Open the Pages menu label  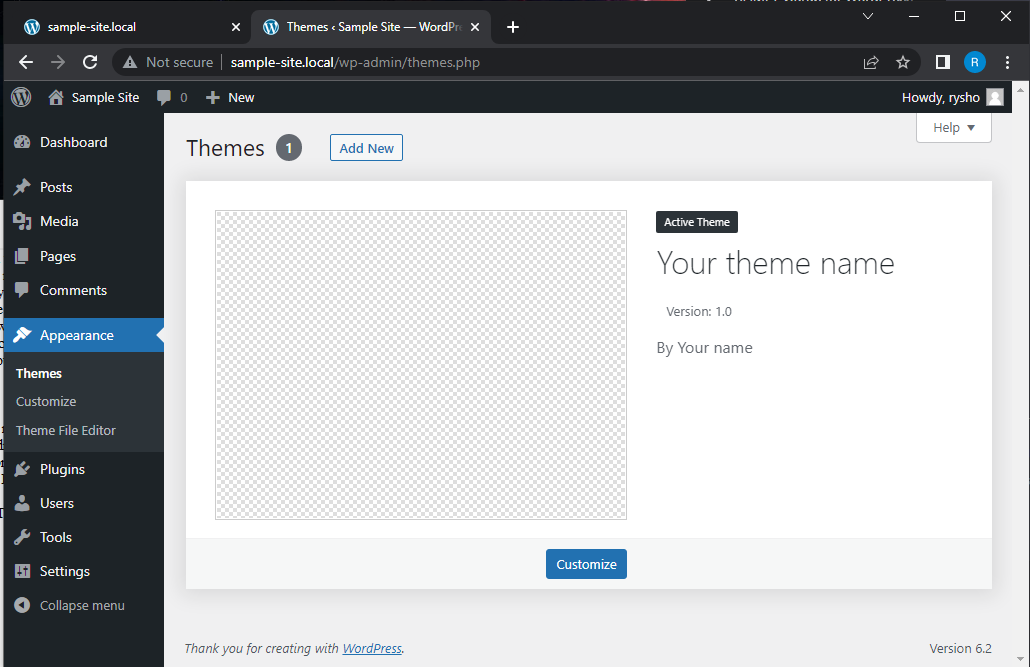click(58, 256)
